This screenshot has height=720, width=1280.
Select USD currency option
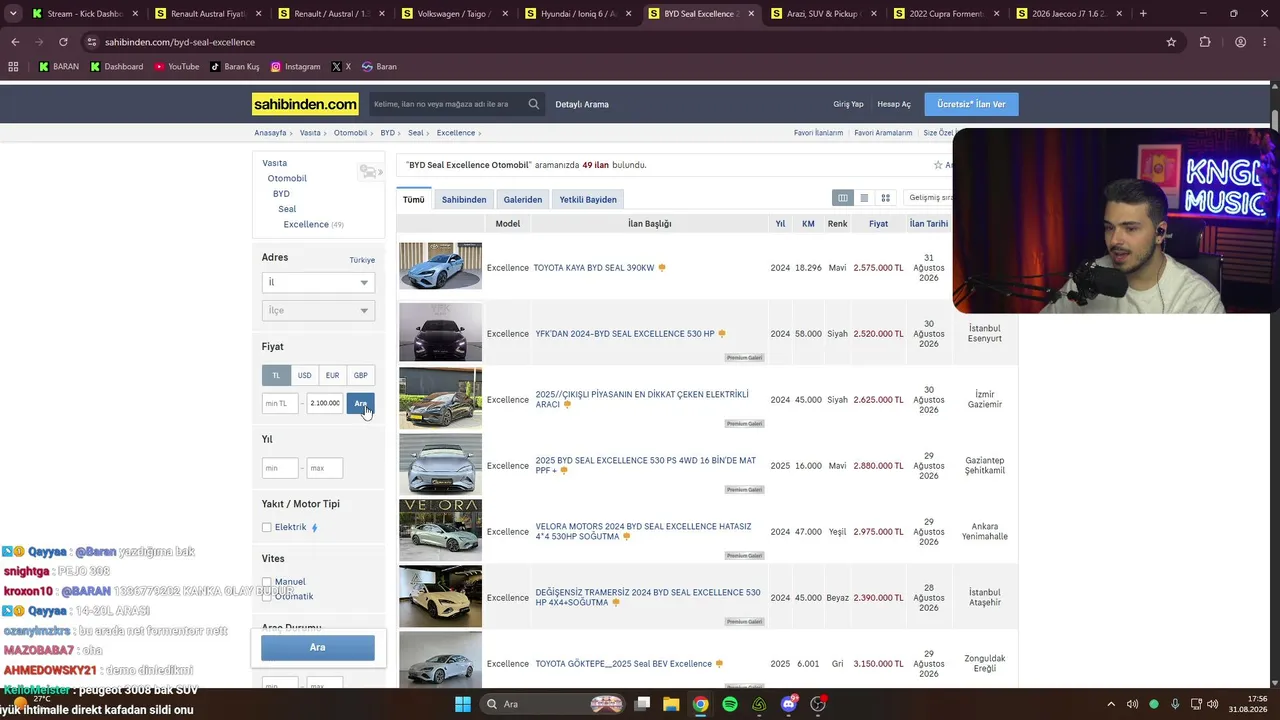tap(304, 375)
